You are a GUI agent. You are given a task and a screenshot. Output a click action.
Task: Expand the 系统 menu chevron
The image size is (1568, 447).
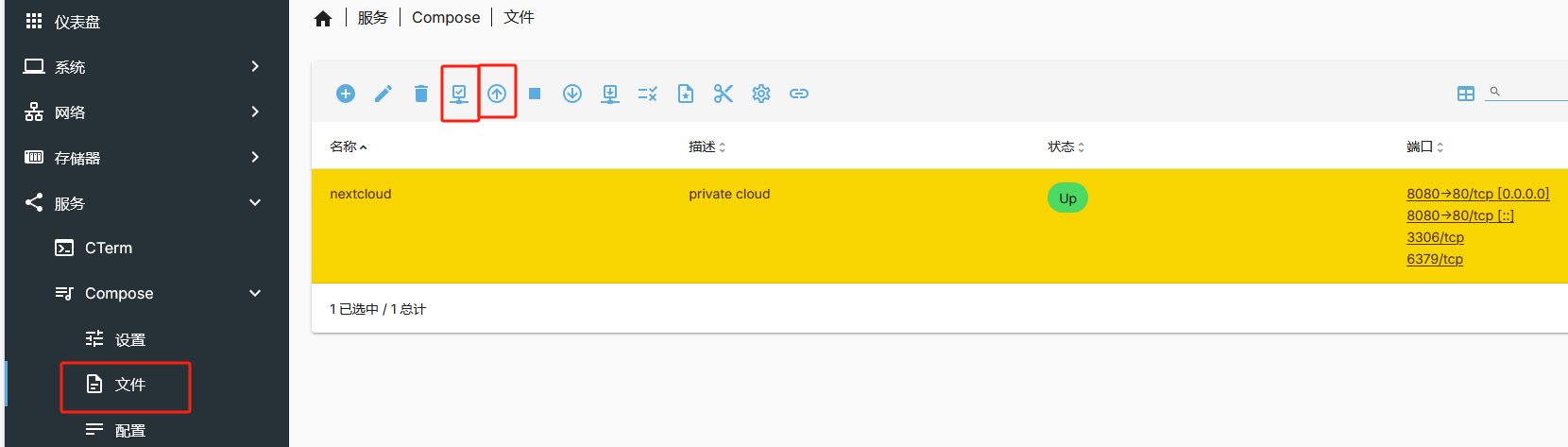255,66
